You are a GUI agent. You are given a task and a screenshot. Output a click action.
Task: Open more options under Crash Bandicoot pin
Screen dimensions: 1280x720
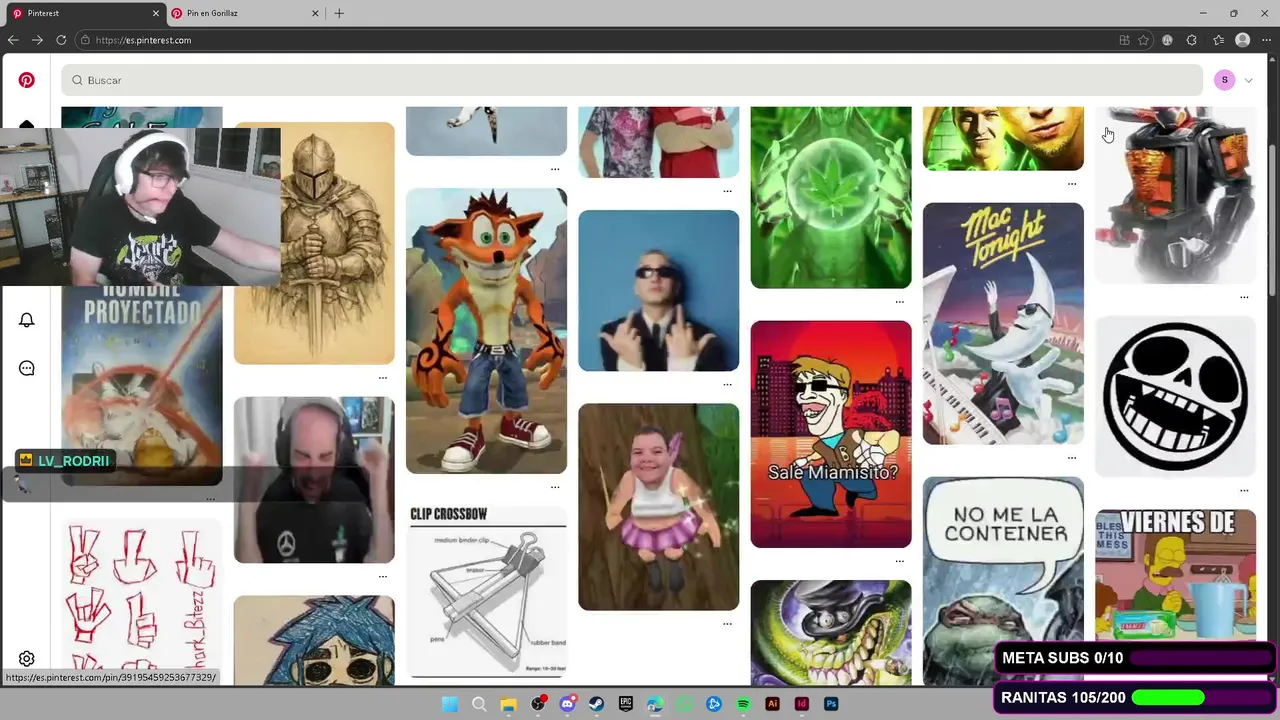tap(555, 487)
